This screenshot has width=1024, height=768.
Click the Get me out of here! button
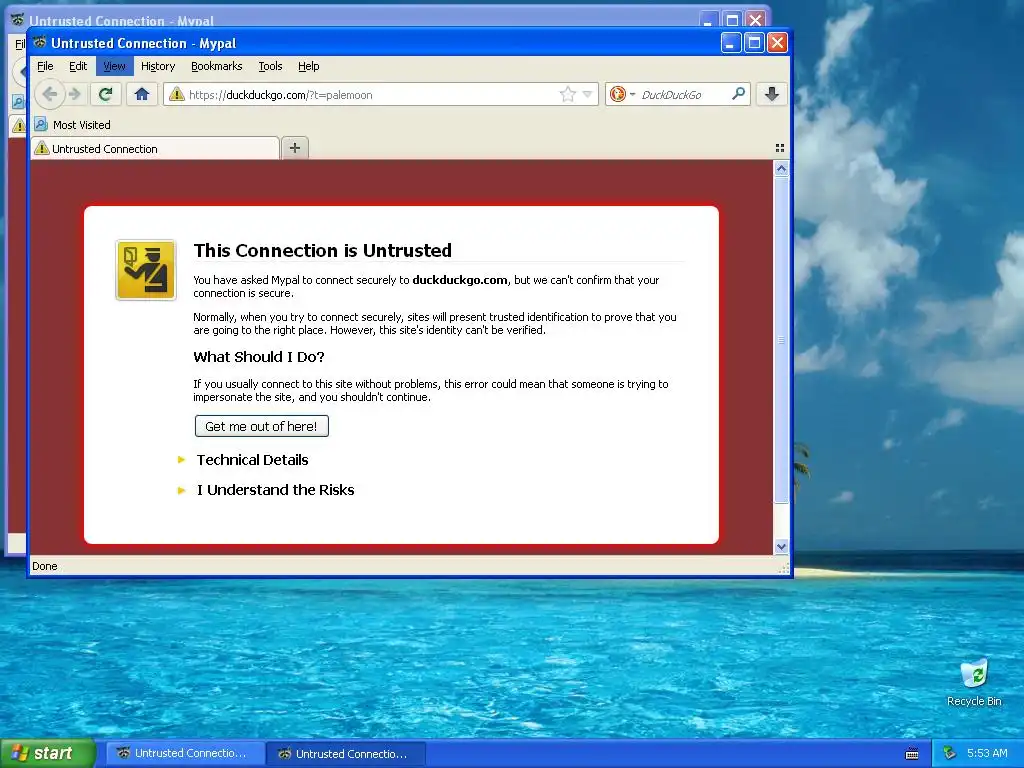tap(261, 426)
